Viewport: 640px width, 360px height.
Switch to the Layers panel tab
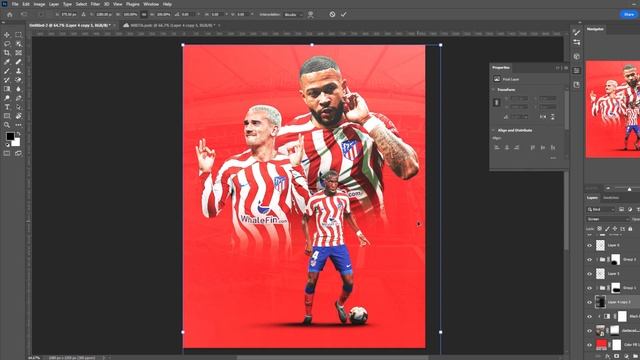point(592,198)
